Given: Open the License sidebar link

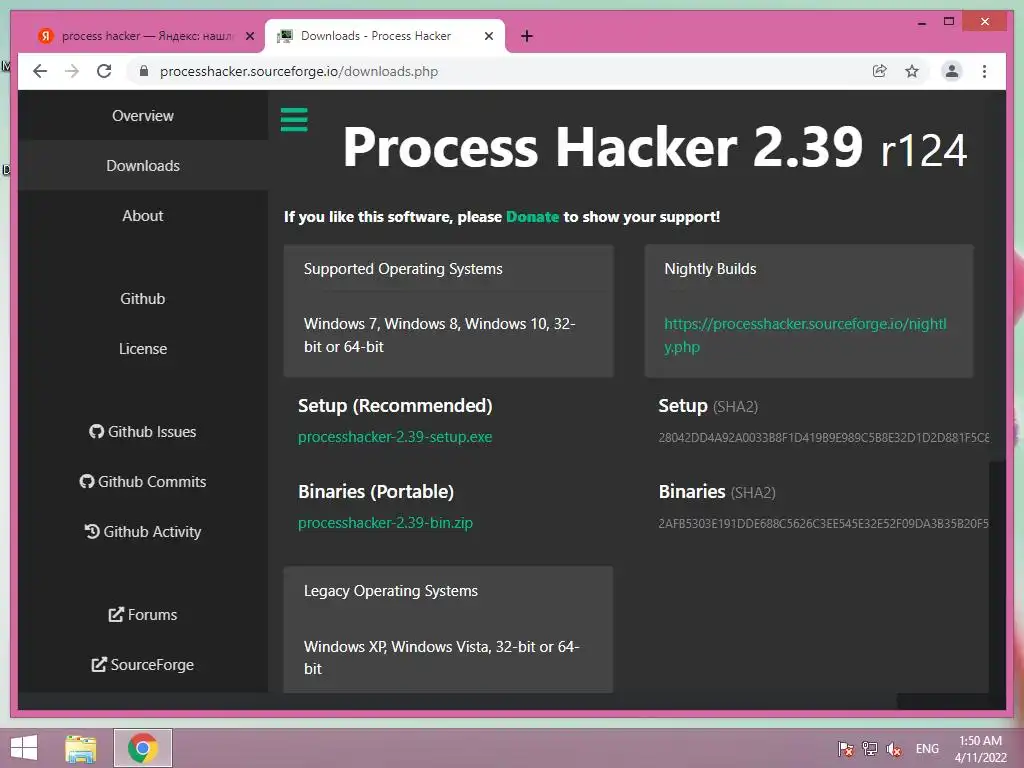Looking at the screenshot, I should pos(142,349).
